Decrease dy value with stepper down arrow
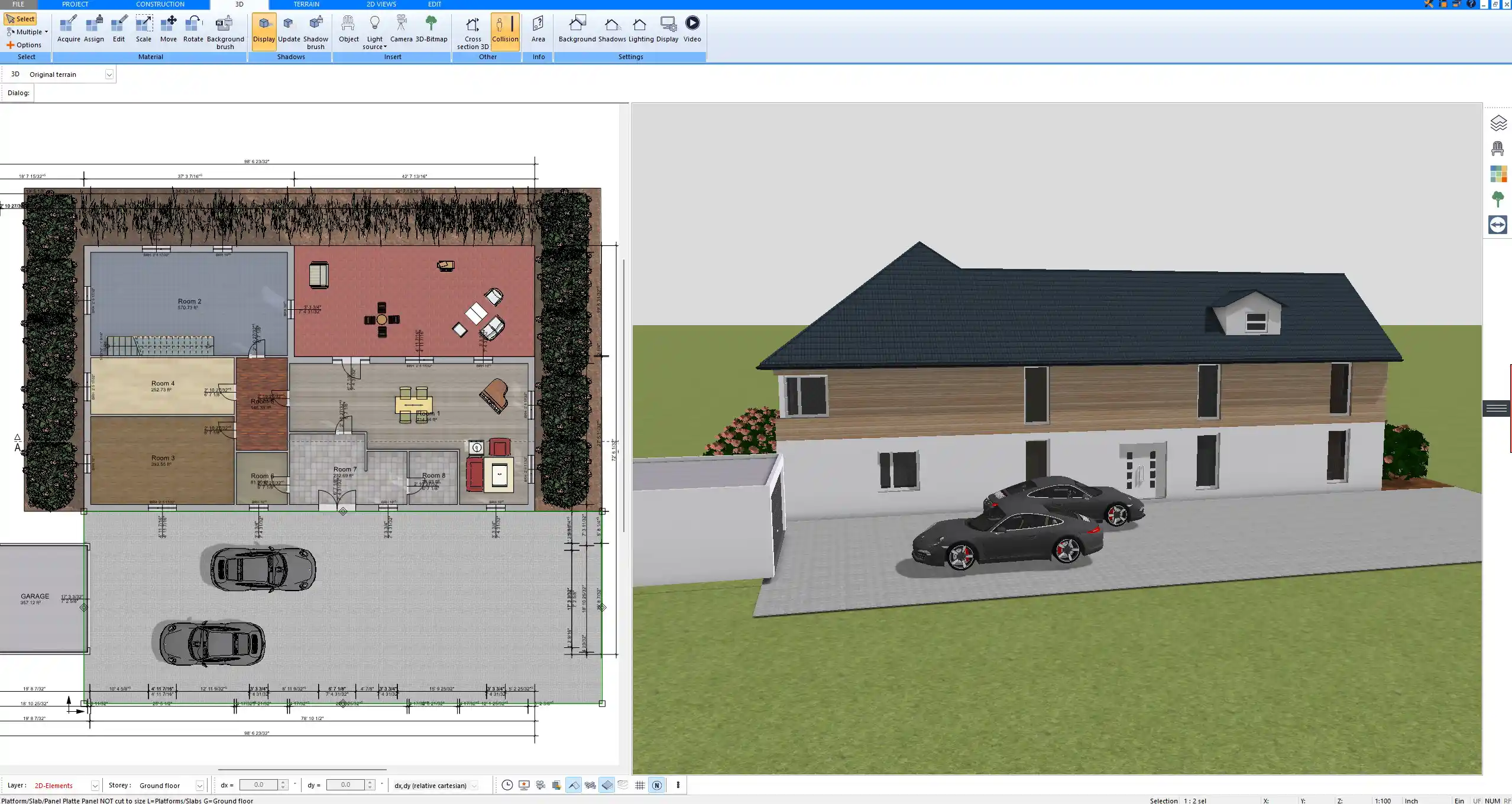The height and width of the screenshot is (804, 1512). [370, 788]
